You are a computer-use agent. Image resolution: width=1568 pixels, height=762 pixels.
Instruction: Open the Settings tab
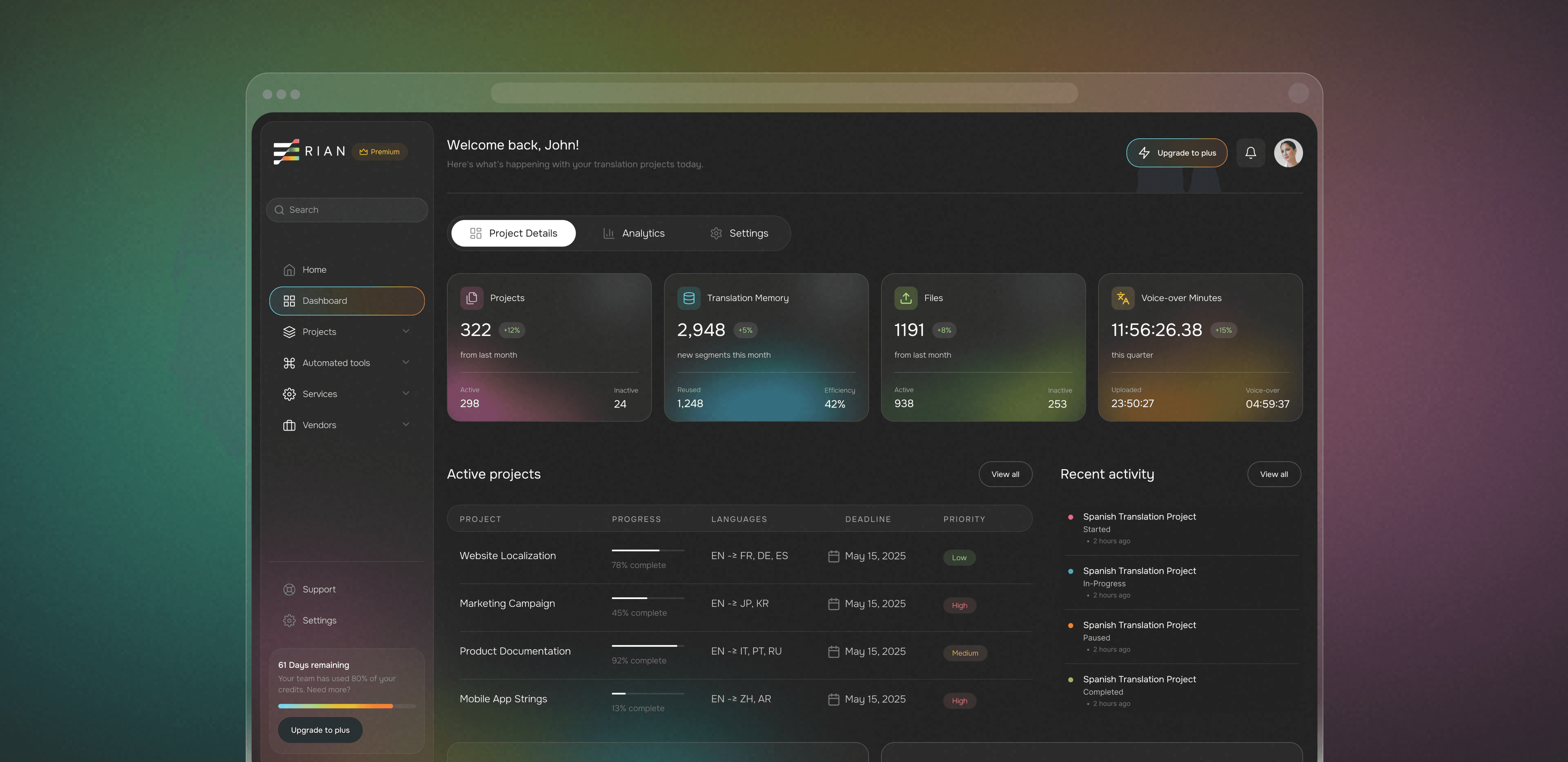click(x=739, y=233)
